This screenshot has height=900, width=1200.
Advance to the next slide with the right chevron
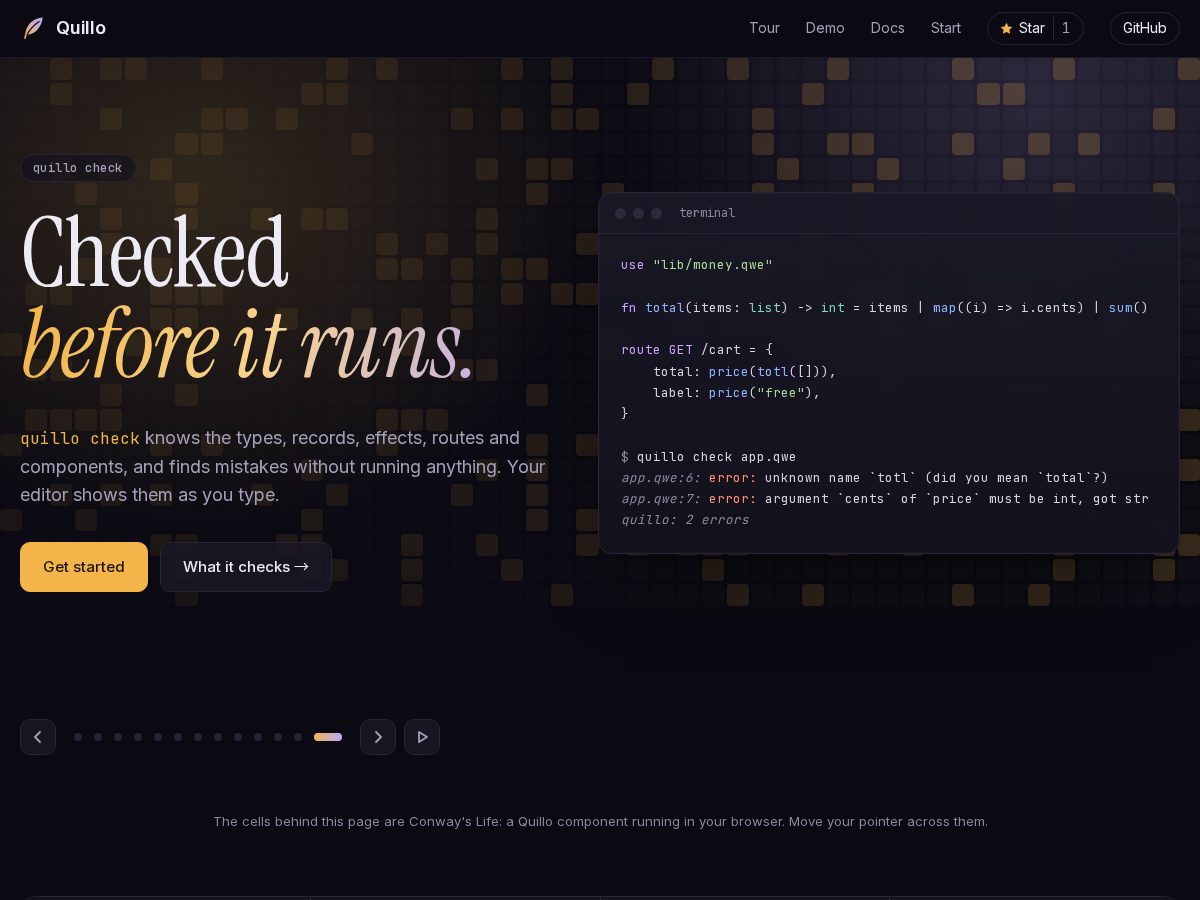point(378,737)
